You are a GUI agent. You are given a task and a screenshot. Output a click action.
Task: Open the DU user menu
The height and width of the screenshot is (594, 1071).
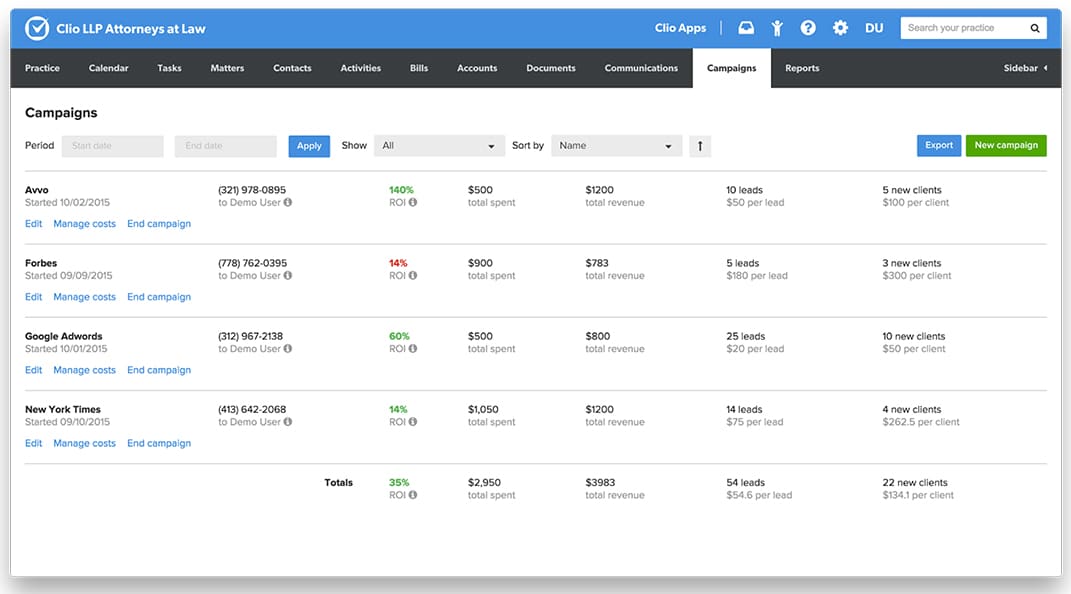(874, 28)
